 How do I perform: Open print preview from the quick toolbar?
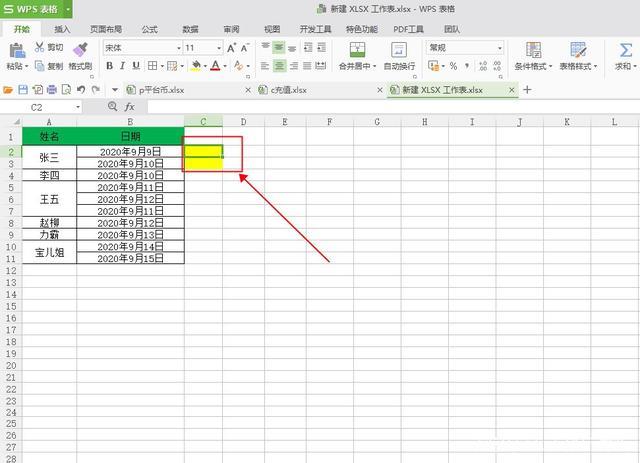(66, 90)
